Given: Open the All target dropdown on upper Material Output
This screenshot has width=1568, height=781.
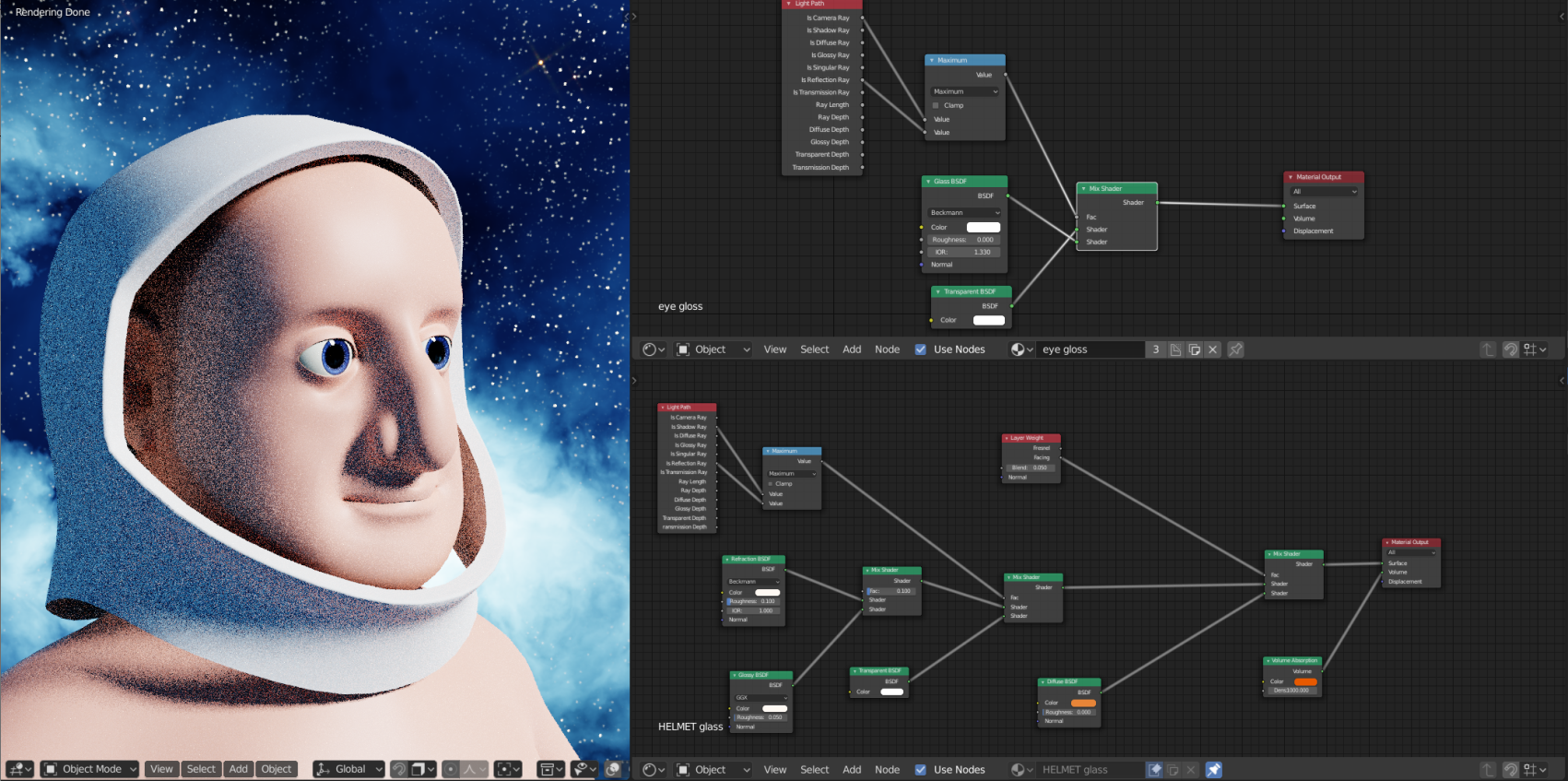Looking at the screenshot, I should 1324,192.
